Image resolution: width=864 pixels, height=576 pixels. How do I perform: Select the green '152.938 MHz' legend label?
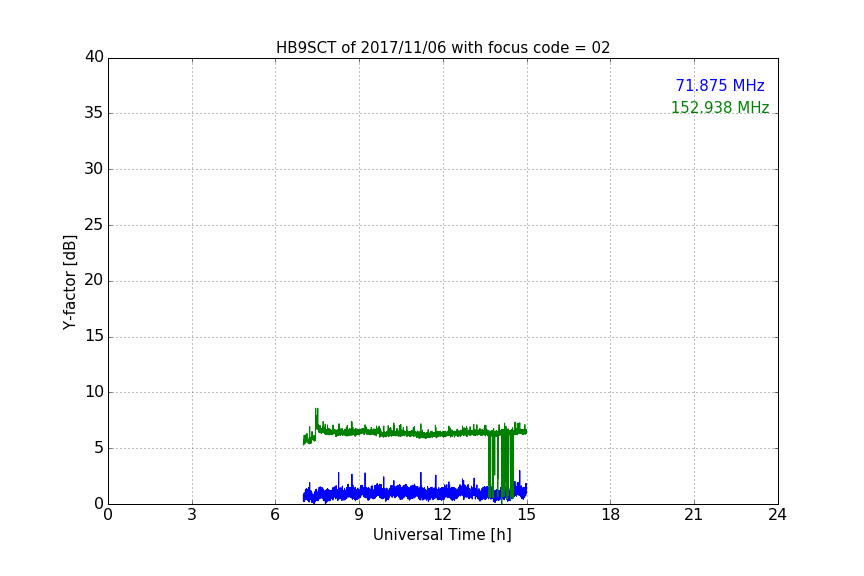point(720,107)
